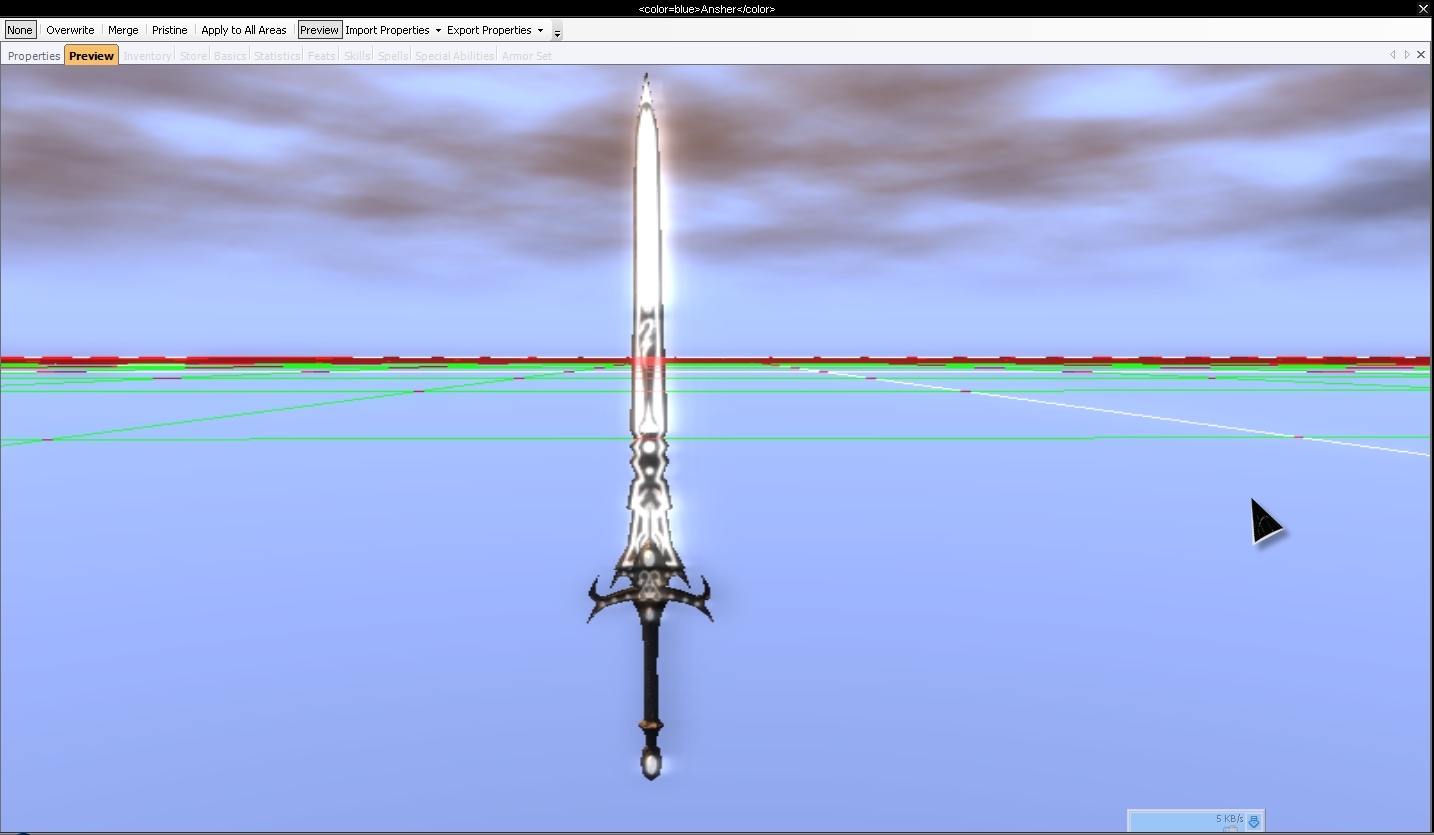Click the 5 KB/s network speed indicator
Screen dimensions: 1434x835
[1229, 819]
